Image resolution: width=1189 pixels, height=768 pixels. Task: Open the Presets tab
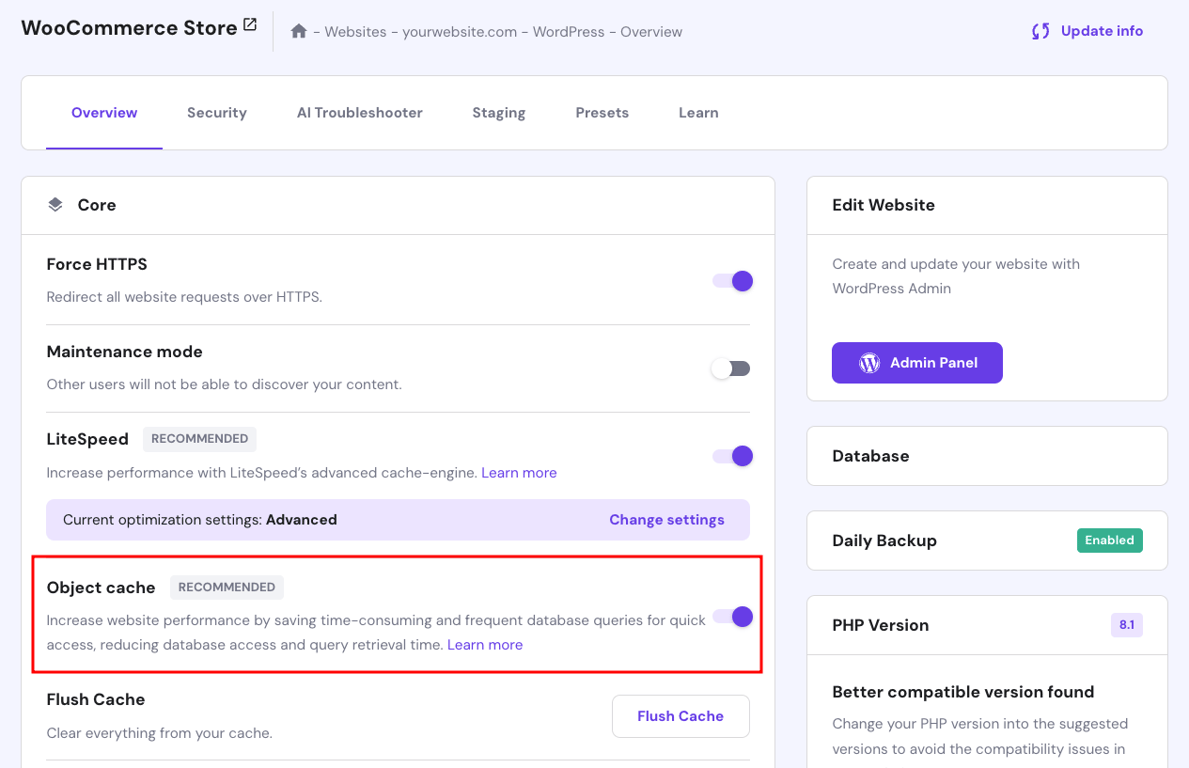(602, 112)
